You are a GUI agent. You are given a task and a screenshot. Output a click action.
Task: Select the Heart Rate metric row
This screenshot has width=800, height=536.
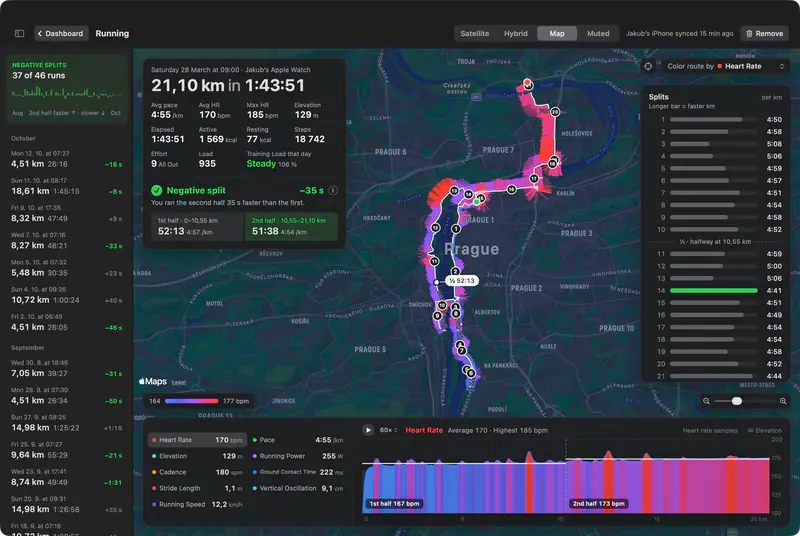tap(198, 440)
